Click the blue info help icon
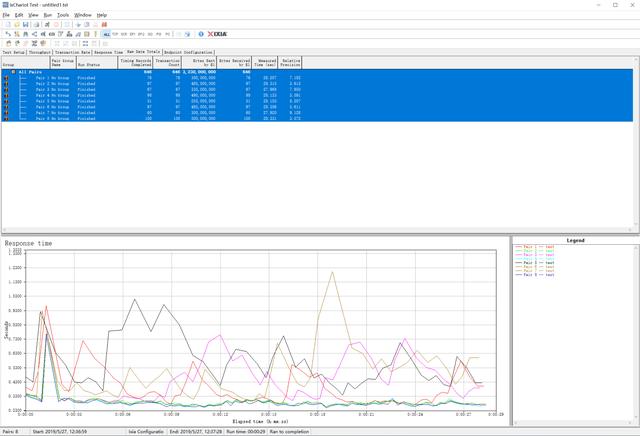The width and height of the screenshot is (640, 436). click(200, 34)
